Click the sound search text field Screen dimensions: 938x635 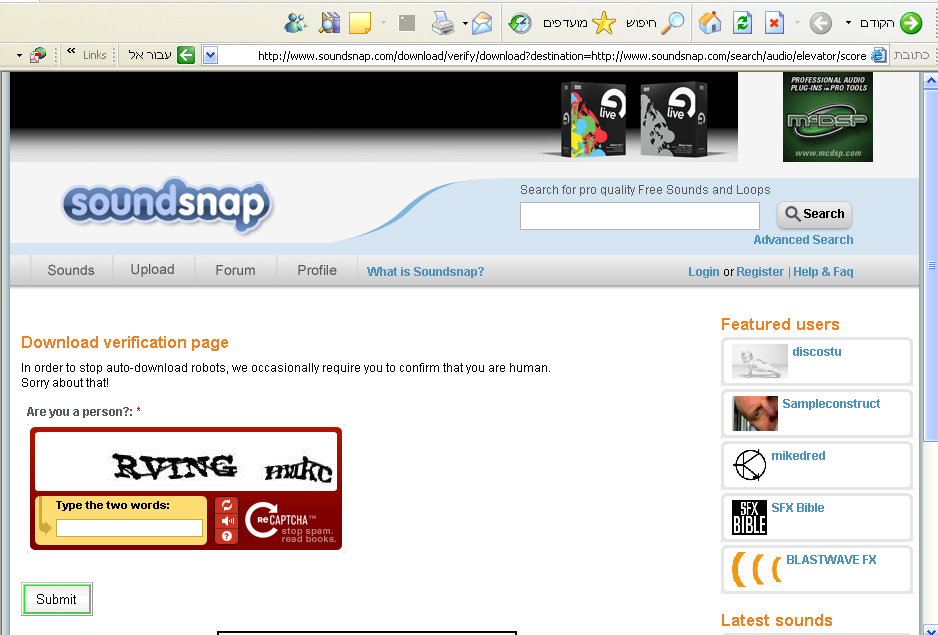click(639, 216)
